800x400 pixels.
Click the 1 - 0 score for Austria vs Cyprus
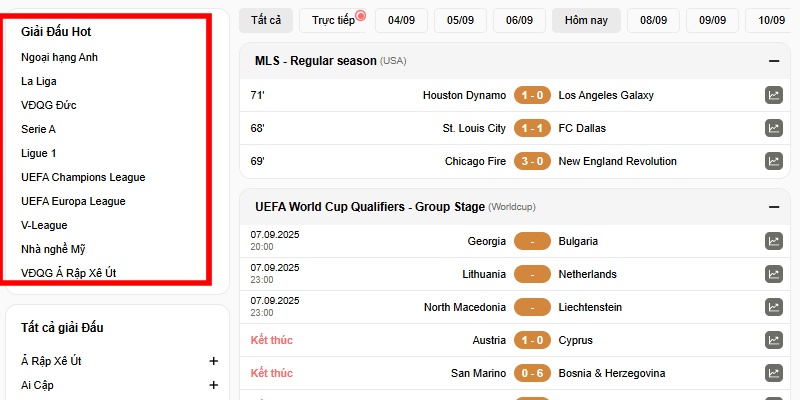[532, 340]
